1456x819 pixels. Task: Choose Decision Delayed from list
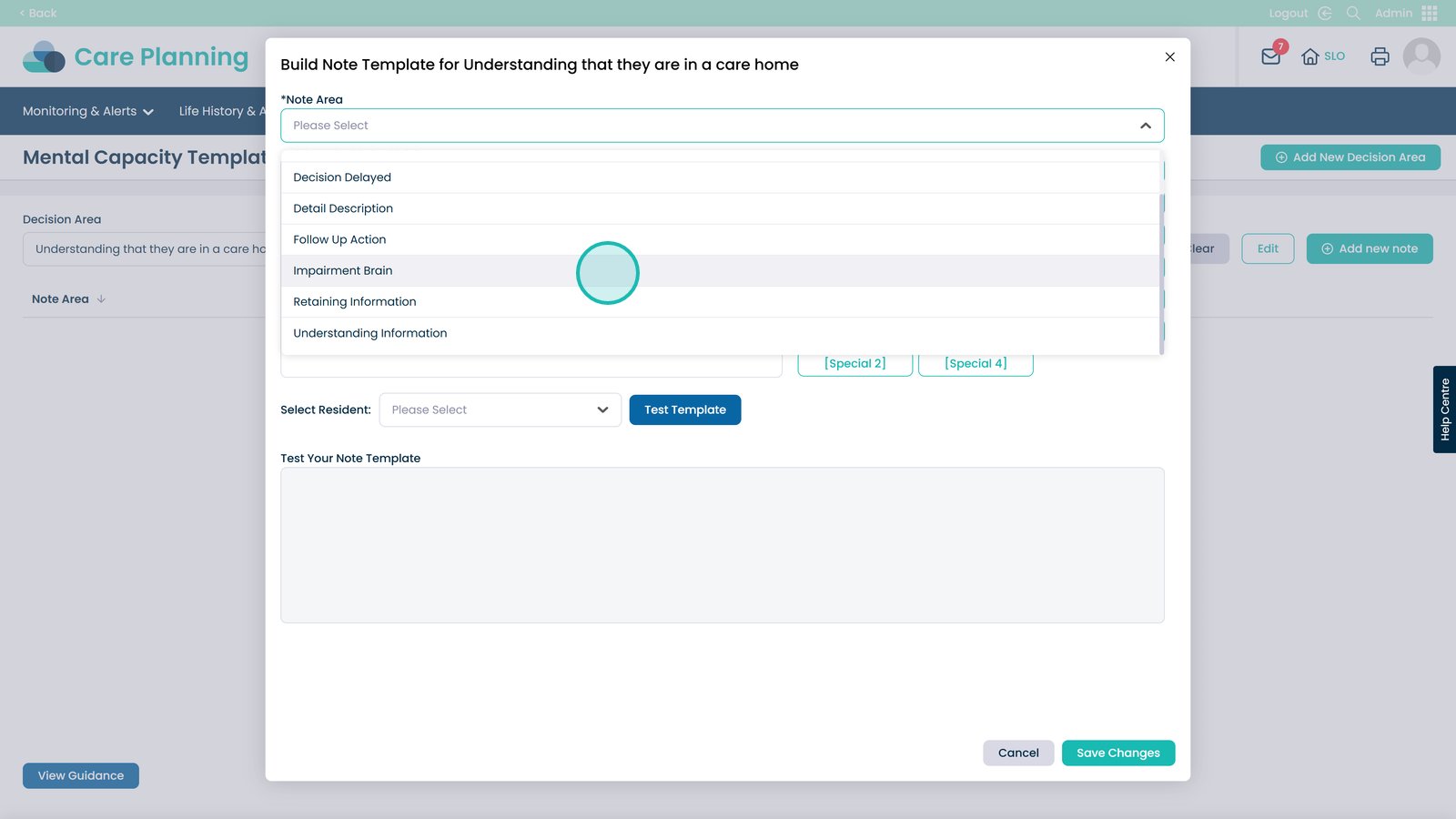click(x=342, y=177)
